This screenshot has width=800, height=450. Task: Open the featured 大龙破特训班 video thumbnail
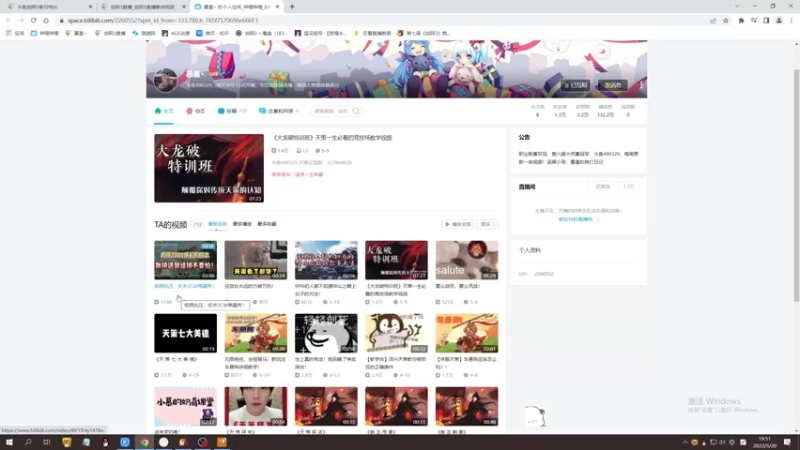(x=209, y=168)
